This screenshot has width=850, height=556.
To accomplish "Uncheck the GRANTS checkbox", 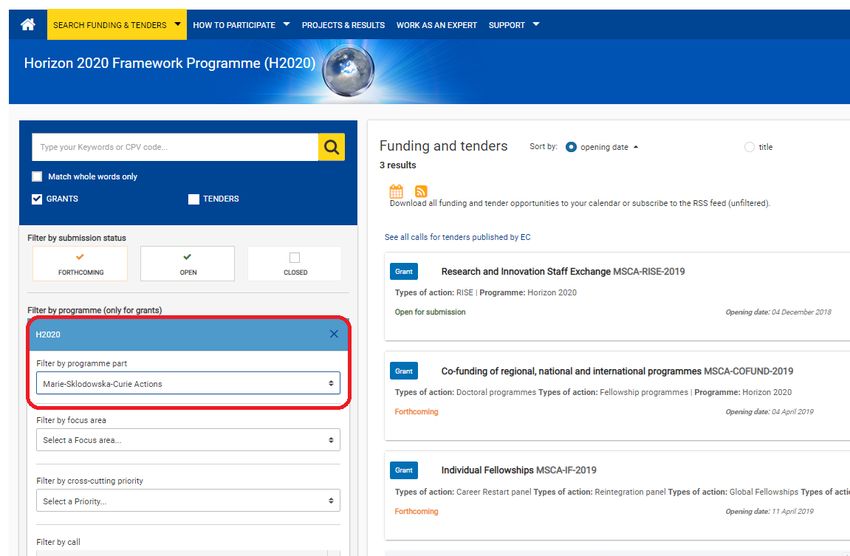I will coord(38,199).
